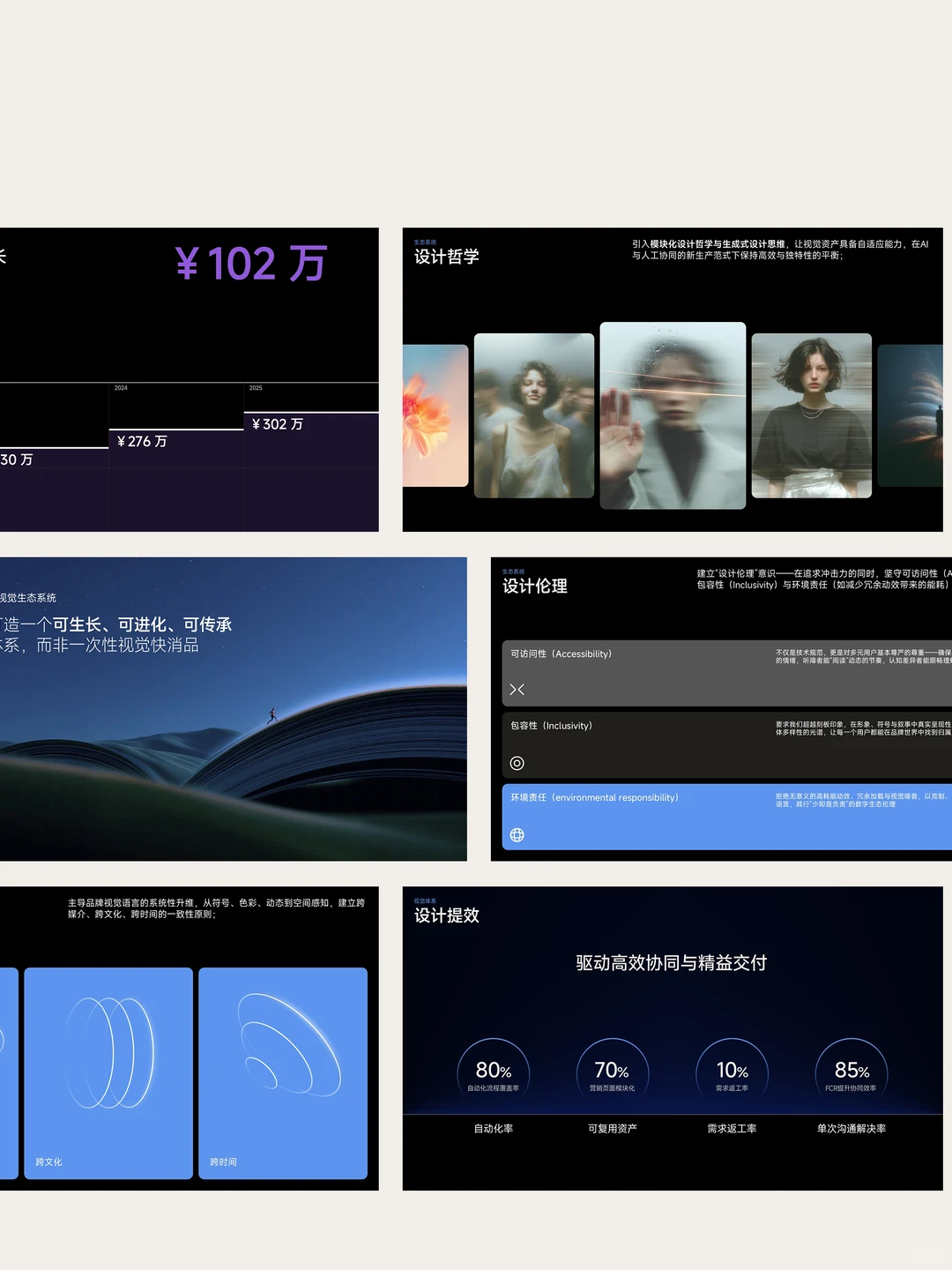
Task: Click the elliptical ring graphic in 跨时间 card
Action: coord(289,1045)
